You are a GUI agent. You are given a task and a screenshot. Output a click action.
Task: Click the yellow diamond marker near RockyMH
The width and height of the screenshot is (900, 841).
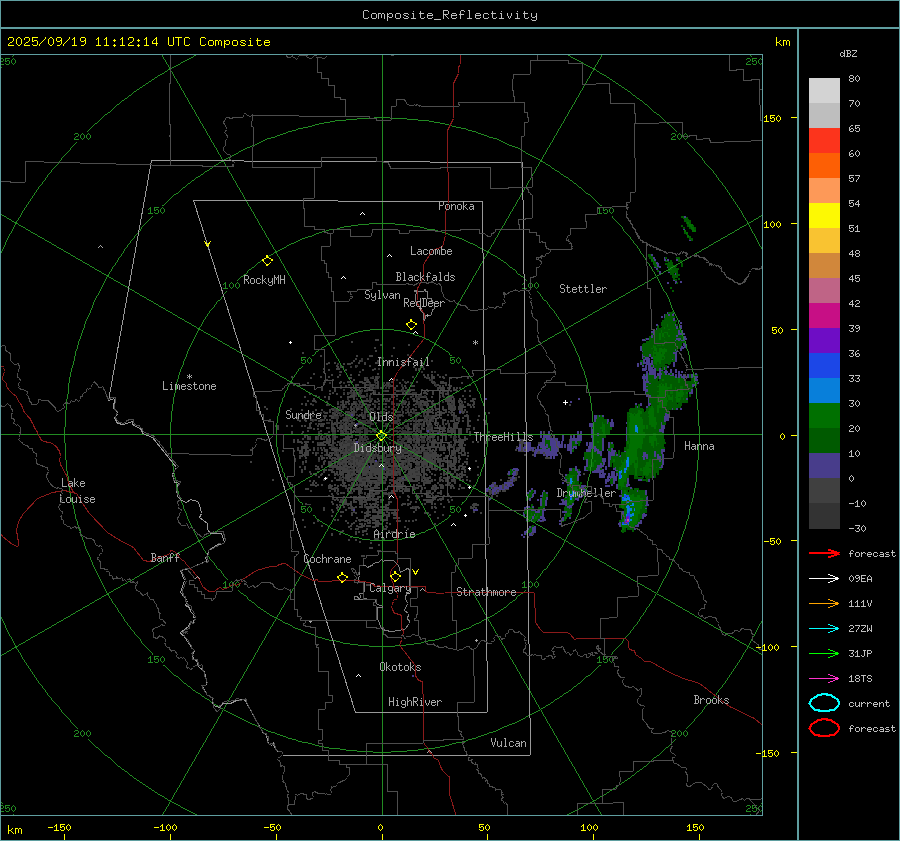pos(267,260)
